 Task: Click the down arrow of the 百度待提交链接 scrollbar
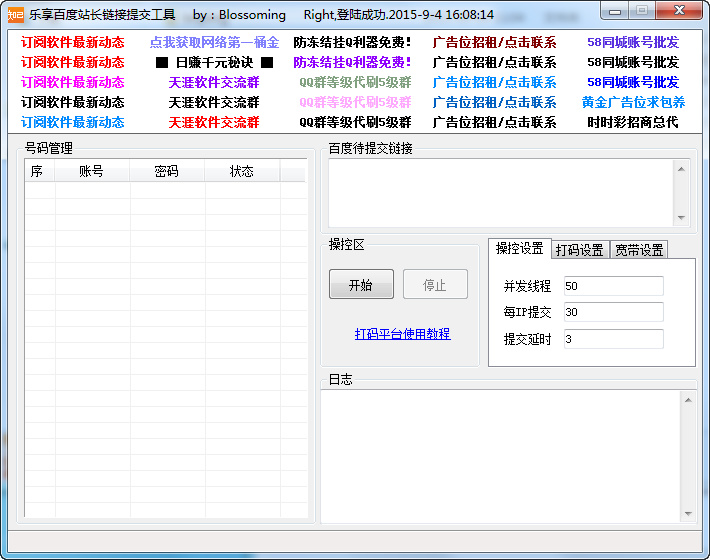point(682,218)
